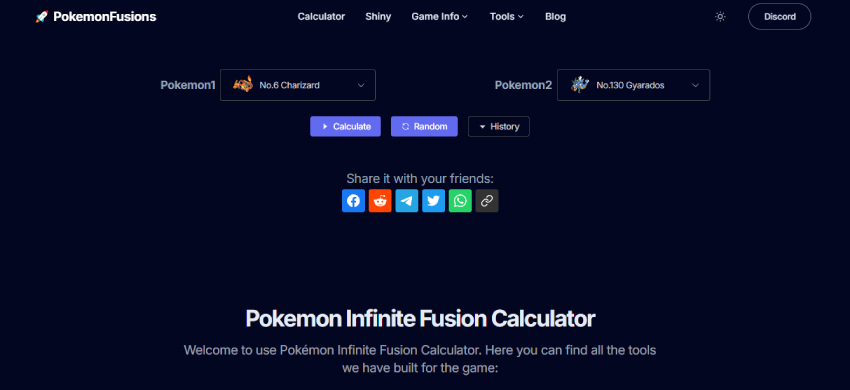Click the 'Share it with your friends:' text
The image size is (850, 390).
[x=420, y=179]
